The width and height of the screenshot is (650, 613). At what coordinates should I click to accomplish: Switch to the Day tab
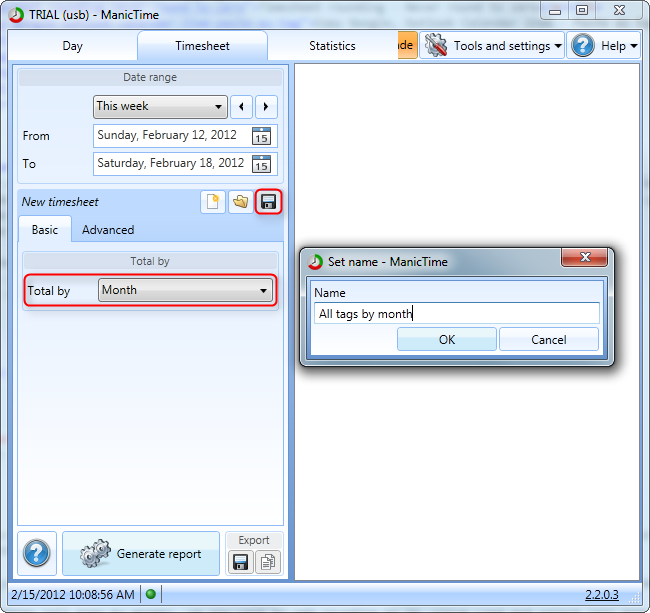tap(73, 46)
